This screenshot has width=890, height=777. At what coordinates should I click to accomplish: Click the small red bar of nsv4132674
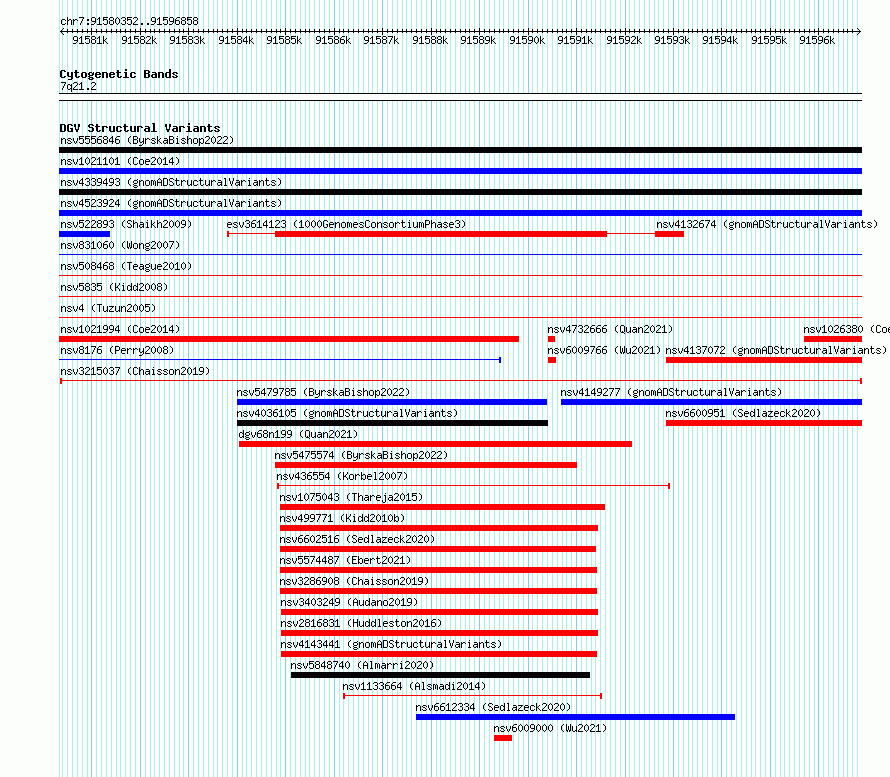point(669,234)
